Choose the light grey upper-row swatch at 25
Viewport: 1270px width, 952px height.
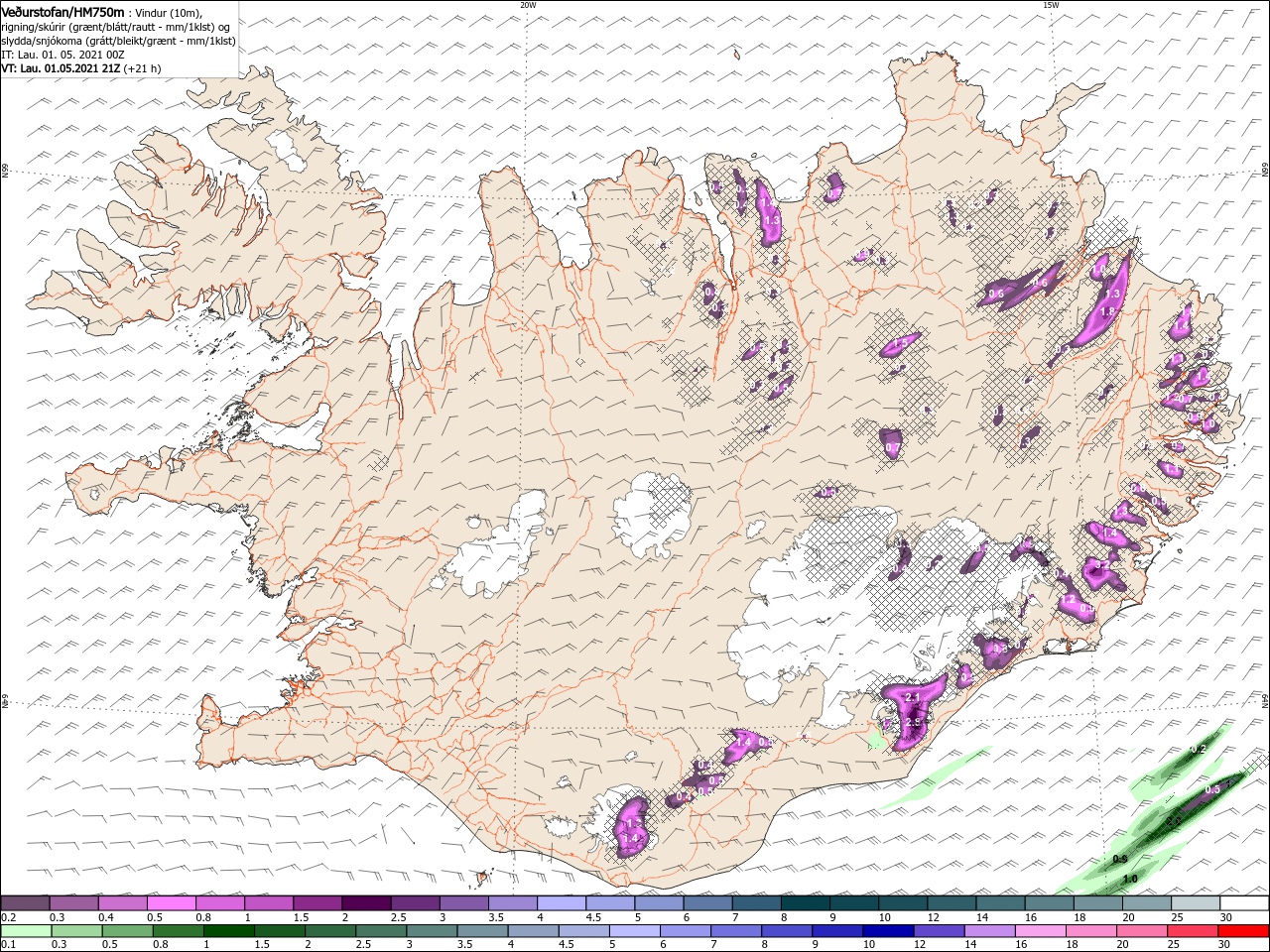pos(1196,903)
